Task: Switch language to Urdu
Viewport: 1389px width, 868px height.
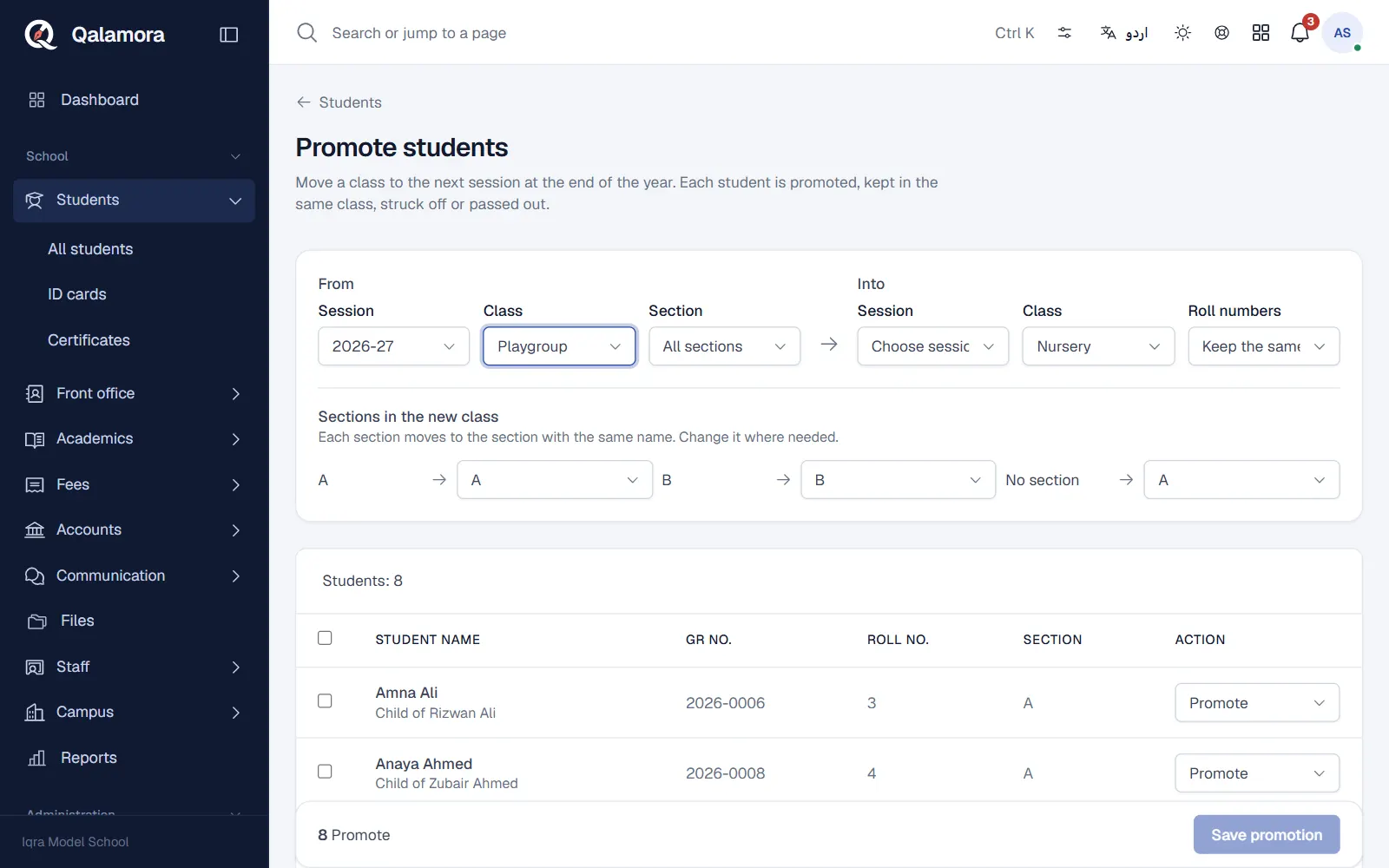Action: pyautogui.click(x=1124, y=33)
